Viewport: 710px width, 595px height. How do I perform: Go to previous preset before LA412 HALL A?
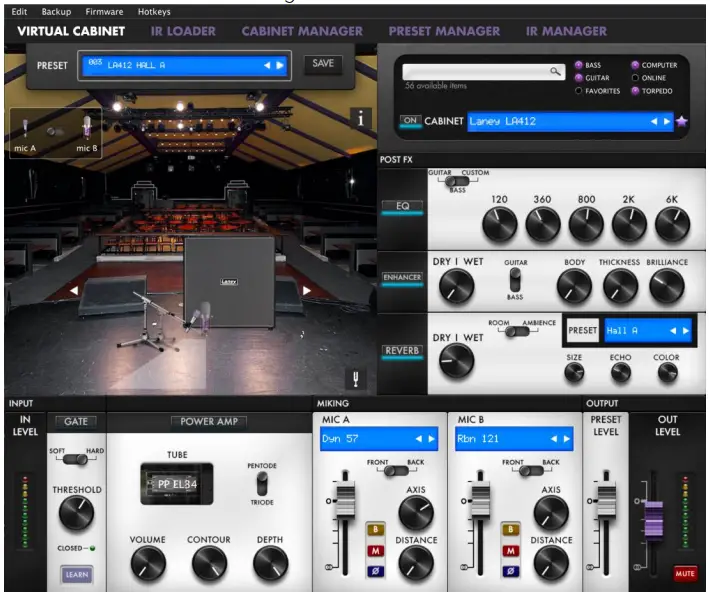click(x=267, y=65)
